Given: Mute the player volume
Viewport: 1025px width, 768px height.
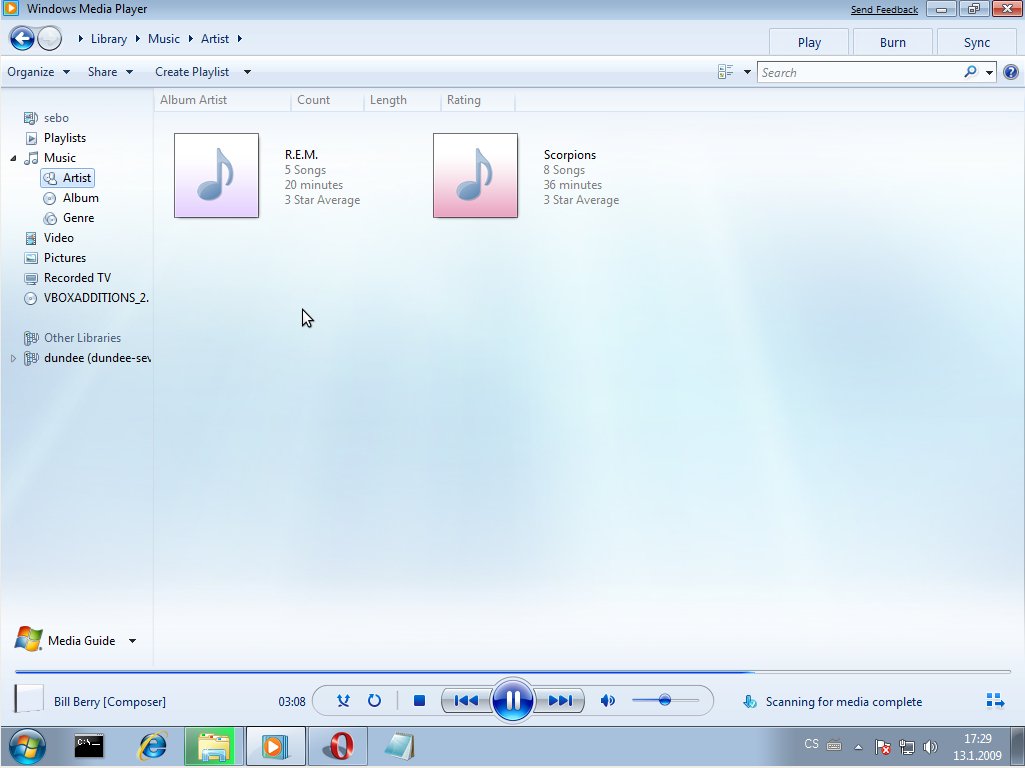Looking at the screenshot, I should point(607,701).
